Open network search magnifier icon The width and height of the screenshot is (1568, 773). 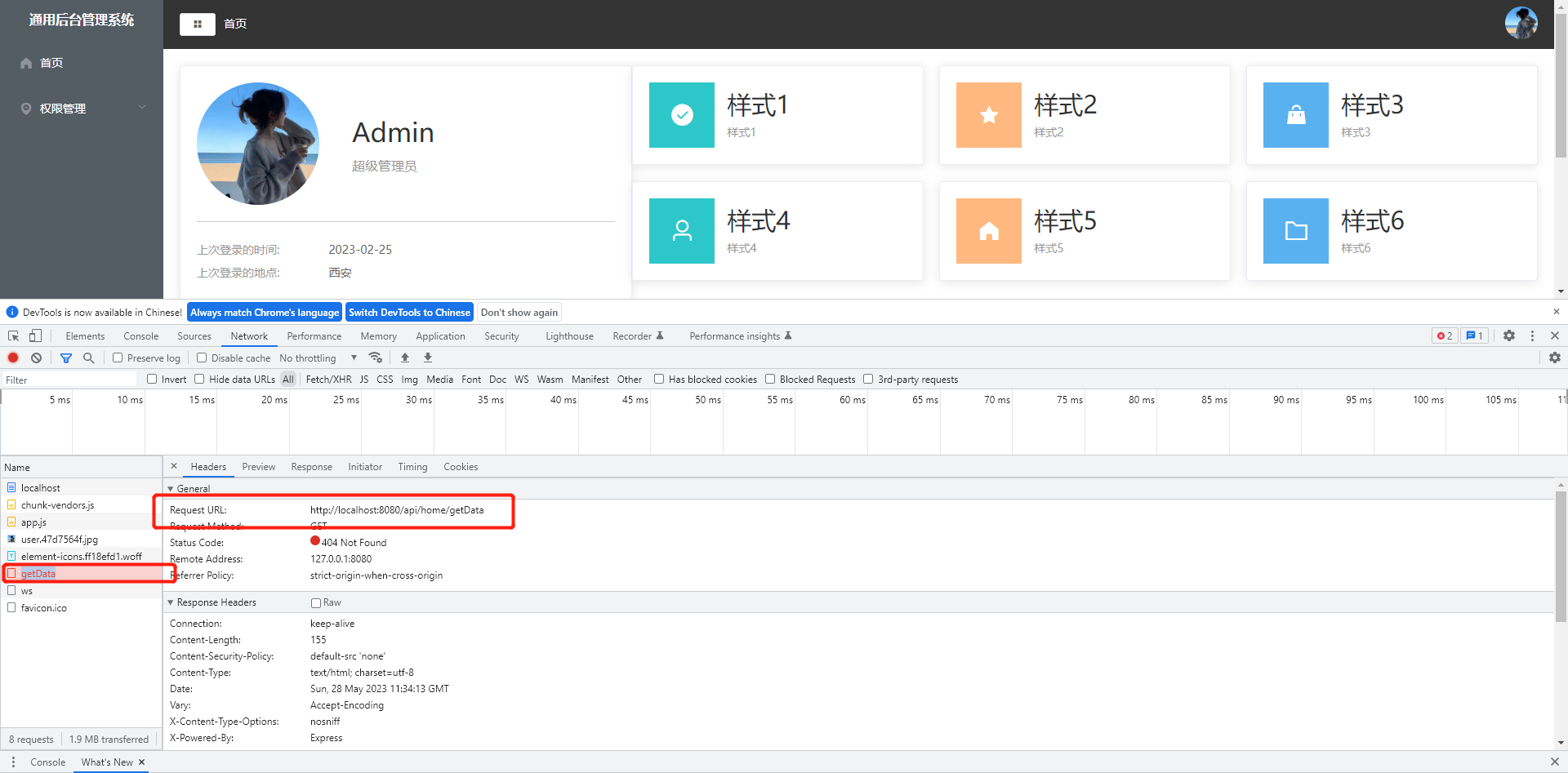click(89, 358)
